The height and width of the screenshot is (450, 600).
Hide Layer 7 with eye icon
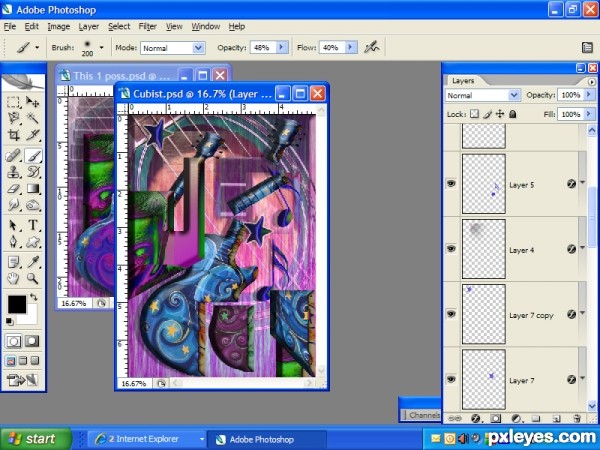[x=452, y=379]
